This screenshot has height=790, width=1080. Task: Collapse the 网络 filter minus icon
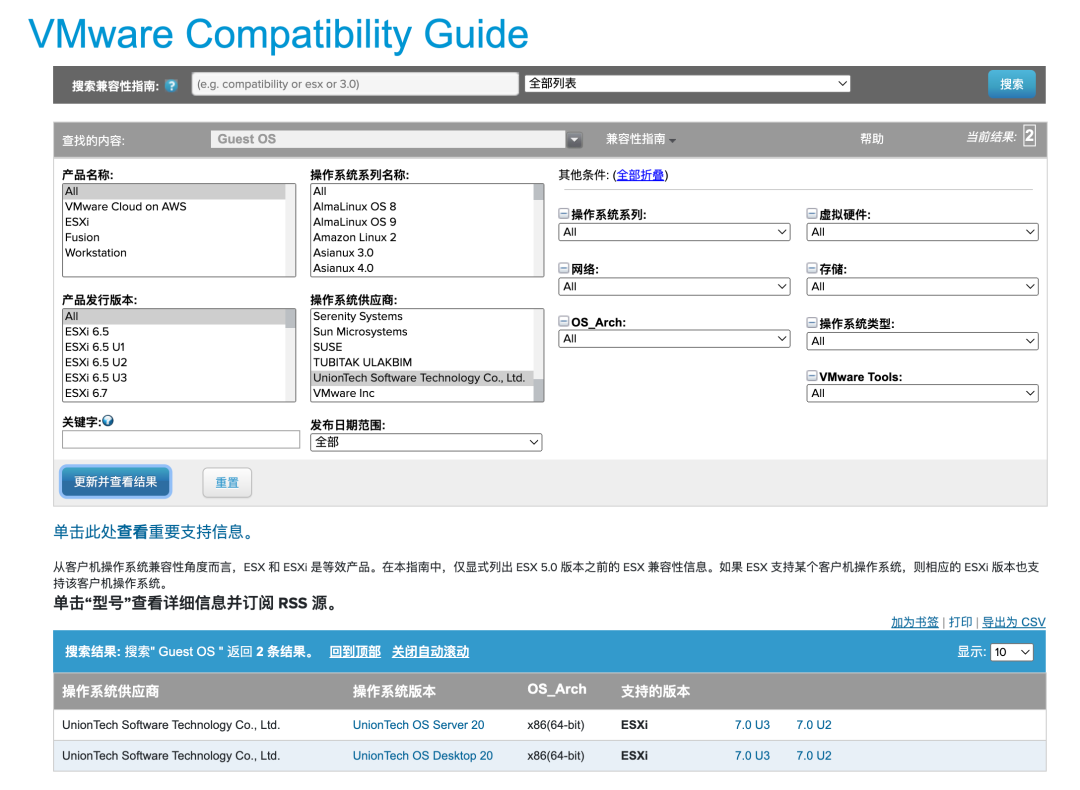pyautogui.click(x=563, y=268)
